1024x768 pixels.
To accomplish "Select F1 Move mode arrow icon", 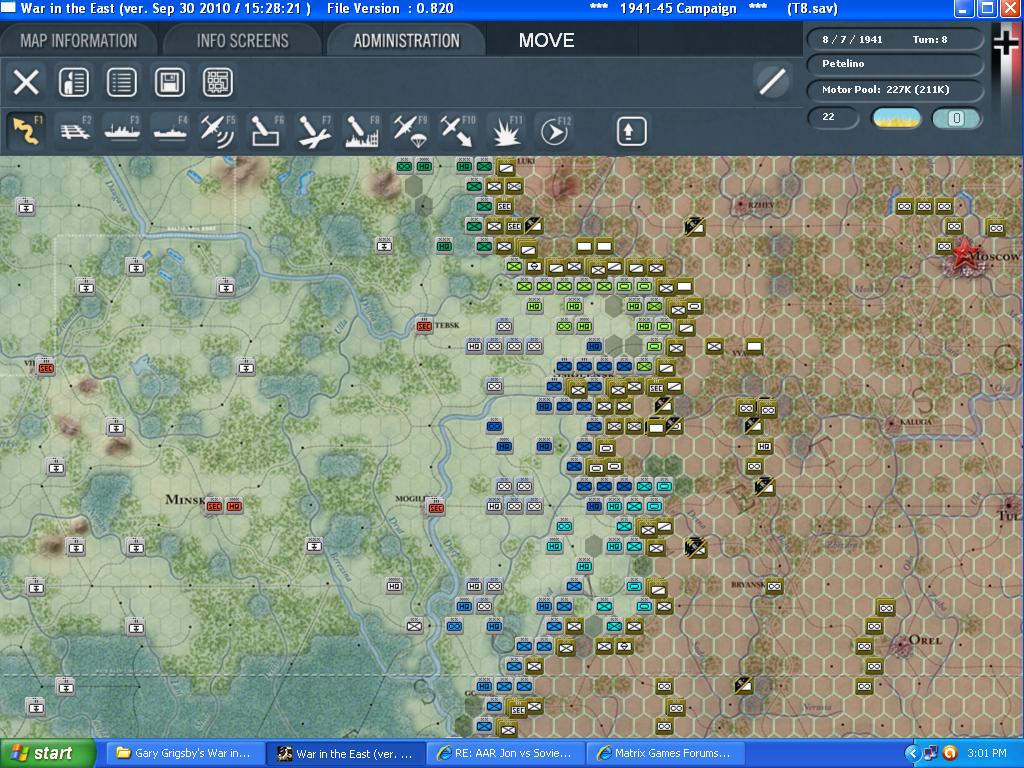I will (26, 131).
